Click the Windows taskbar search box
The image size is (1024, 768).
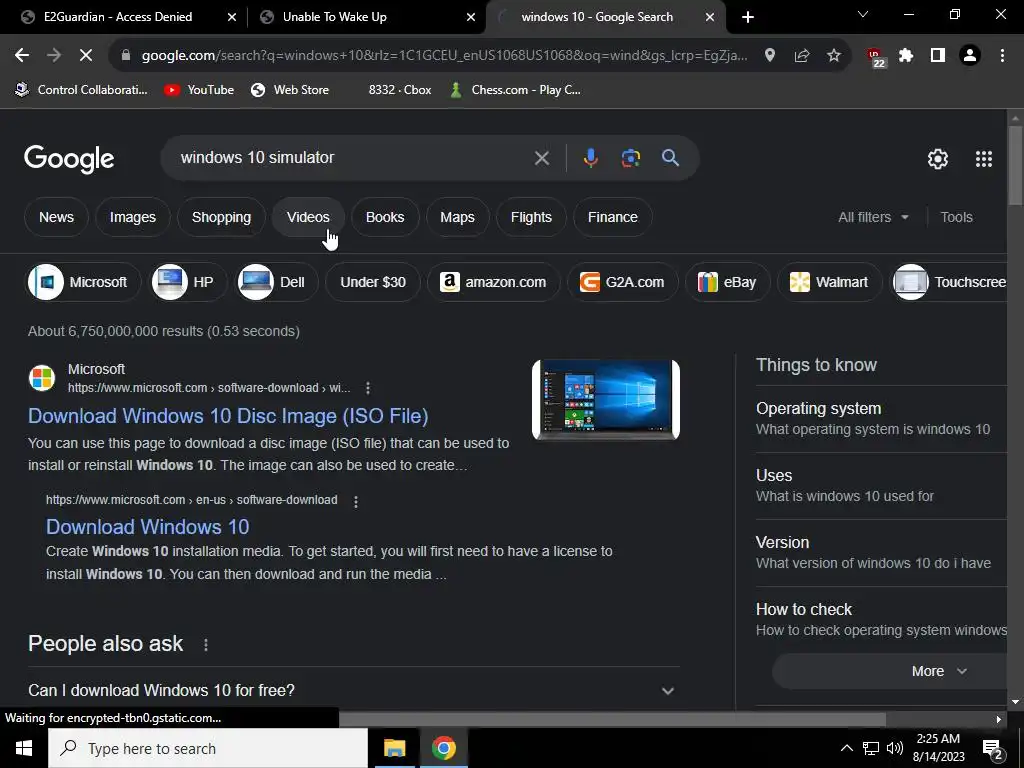coord(208,748)
